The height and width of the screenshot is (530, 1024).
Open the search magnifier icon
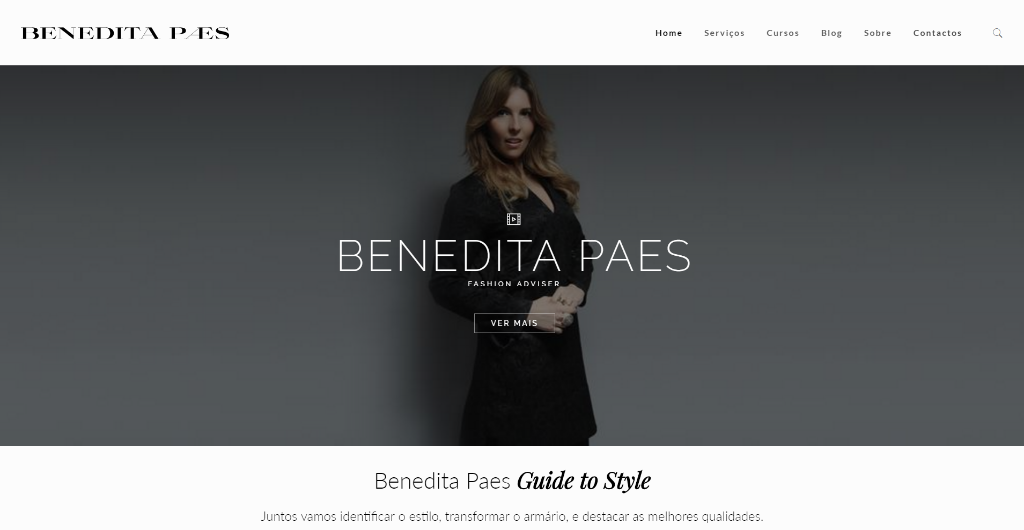[x=997, y=33]
